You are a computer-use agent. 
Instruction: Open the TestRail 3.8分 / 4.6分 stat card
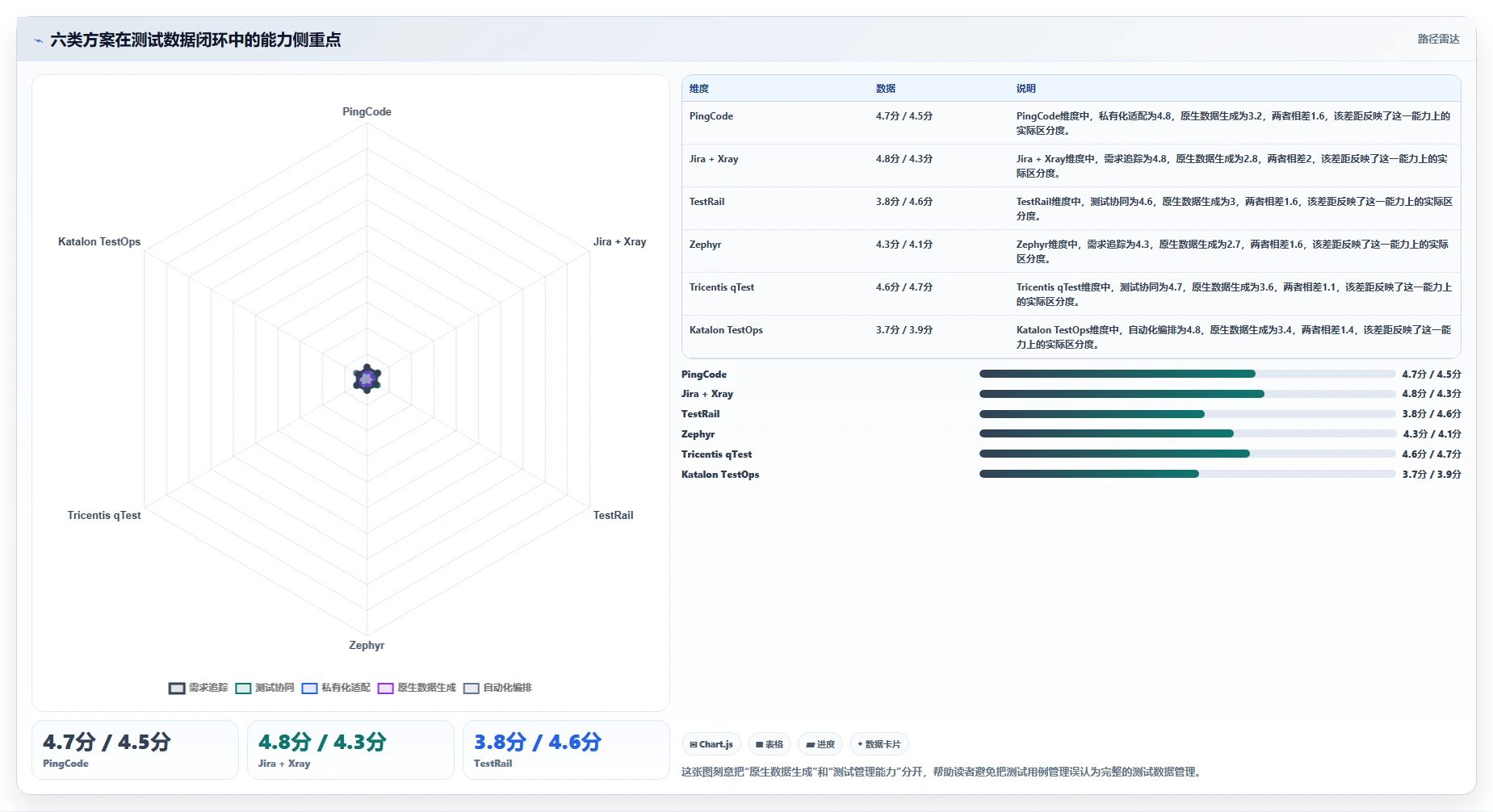566,750
